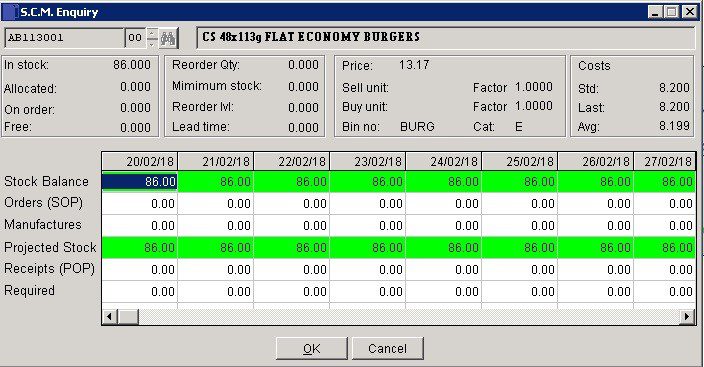Screen dimensions: 704x367
Task: Click the Stock Balance row label
Action: tap(46, 181)
